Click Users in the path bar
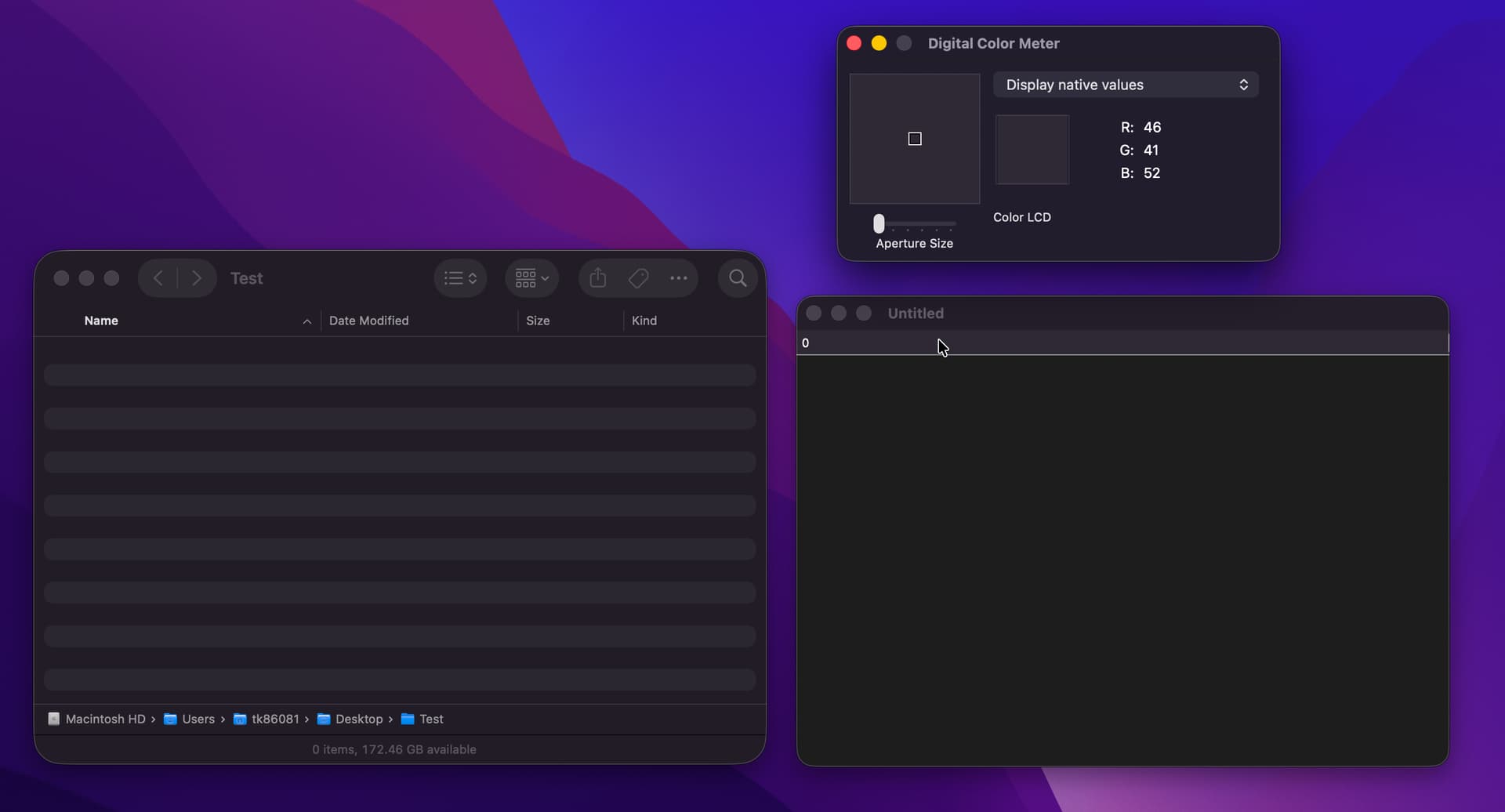 coord(198,719)
